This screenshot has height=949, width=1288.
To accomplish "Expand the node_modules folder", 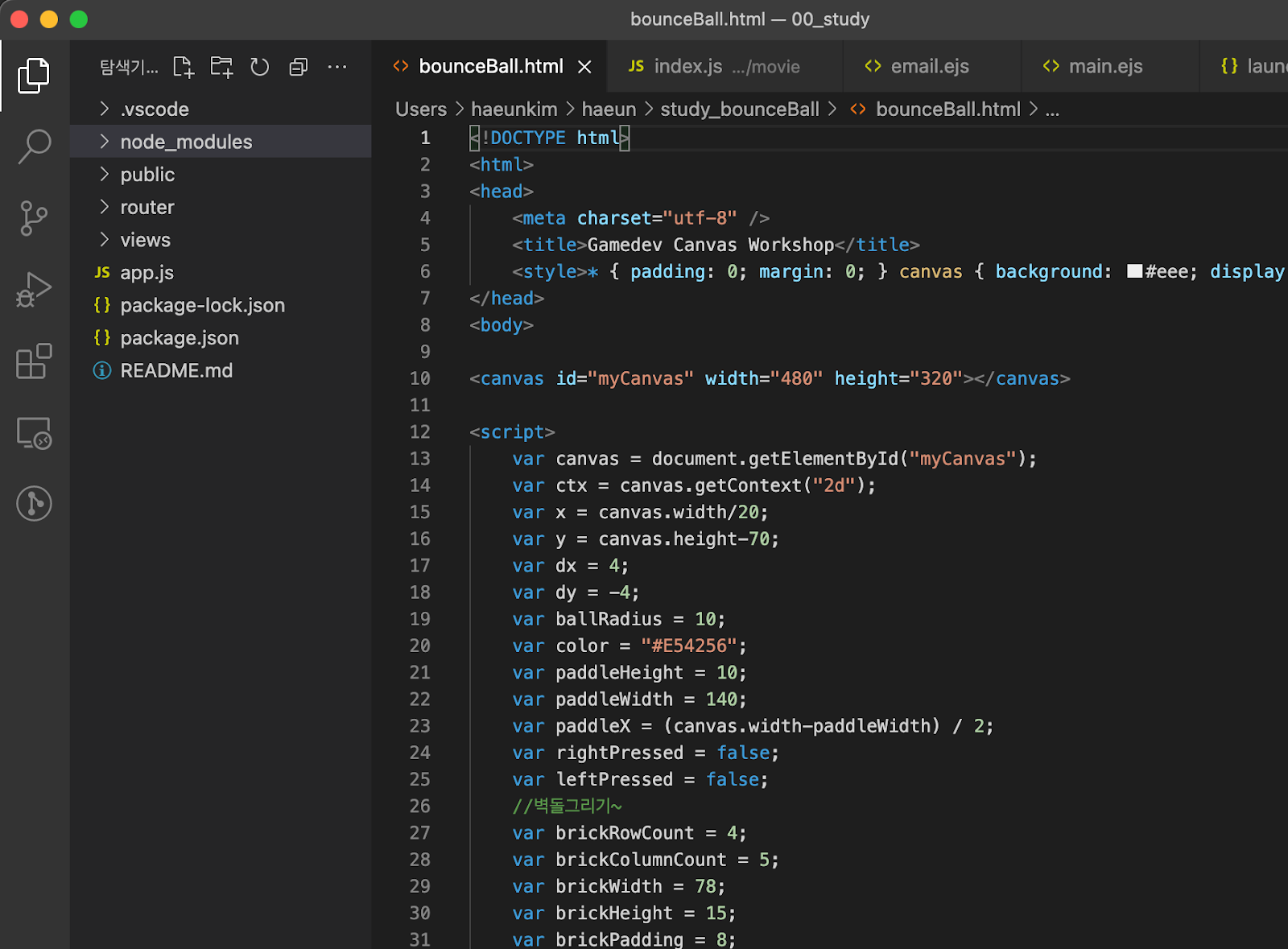I will (x=221, y=142).
